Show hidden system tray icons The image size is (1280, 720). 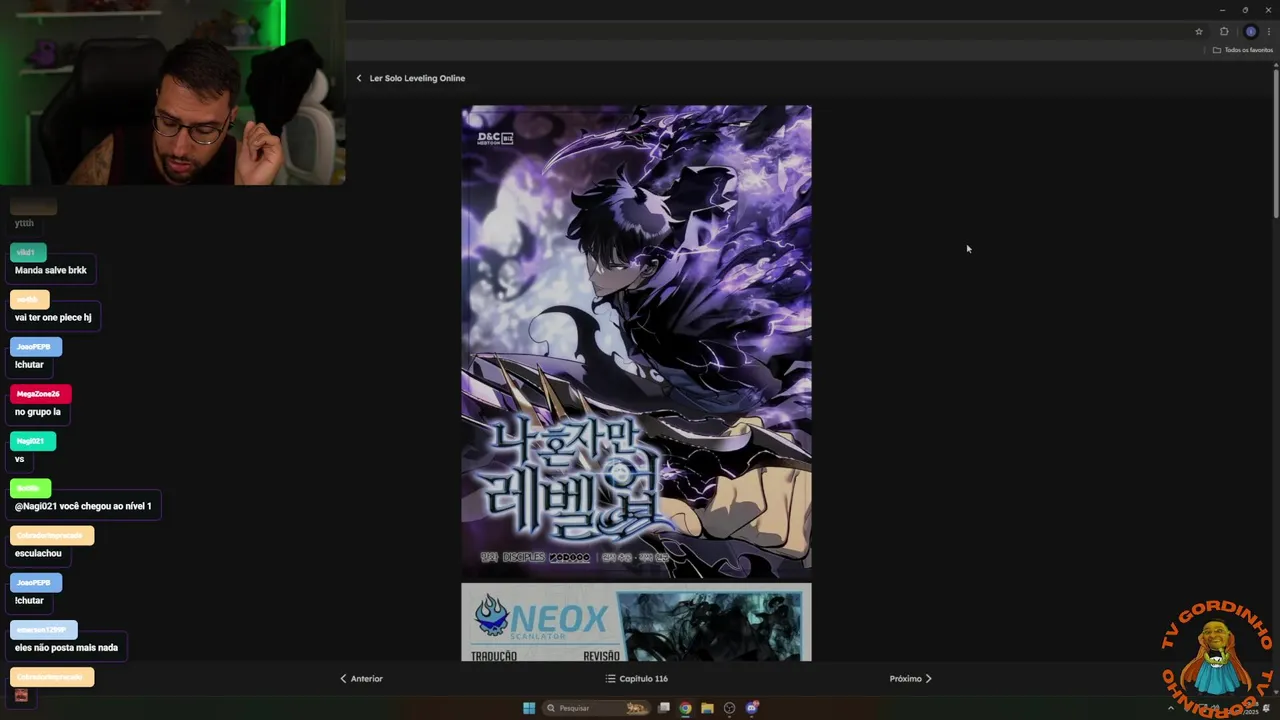[x=1171, y=708]
